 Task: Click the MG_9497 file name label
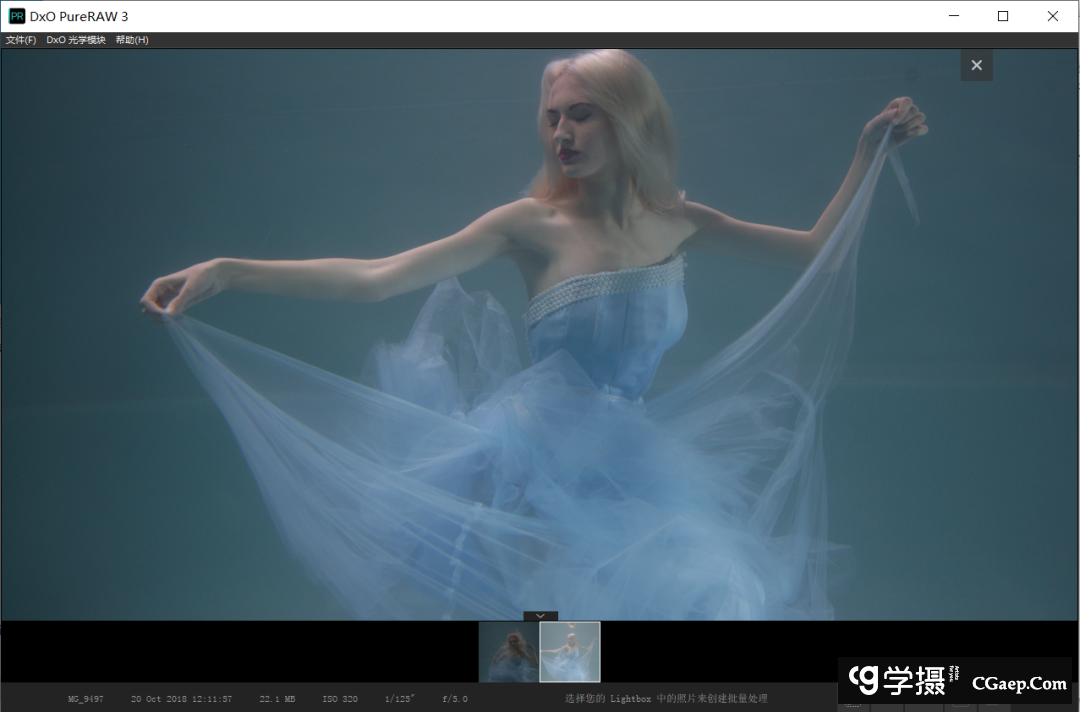coord(85,699)
